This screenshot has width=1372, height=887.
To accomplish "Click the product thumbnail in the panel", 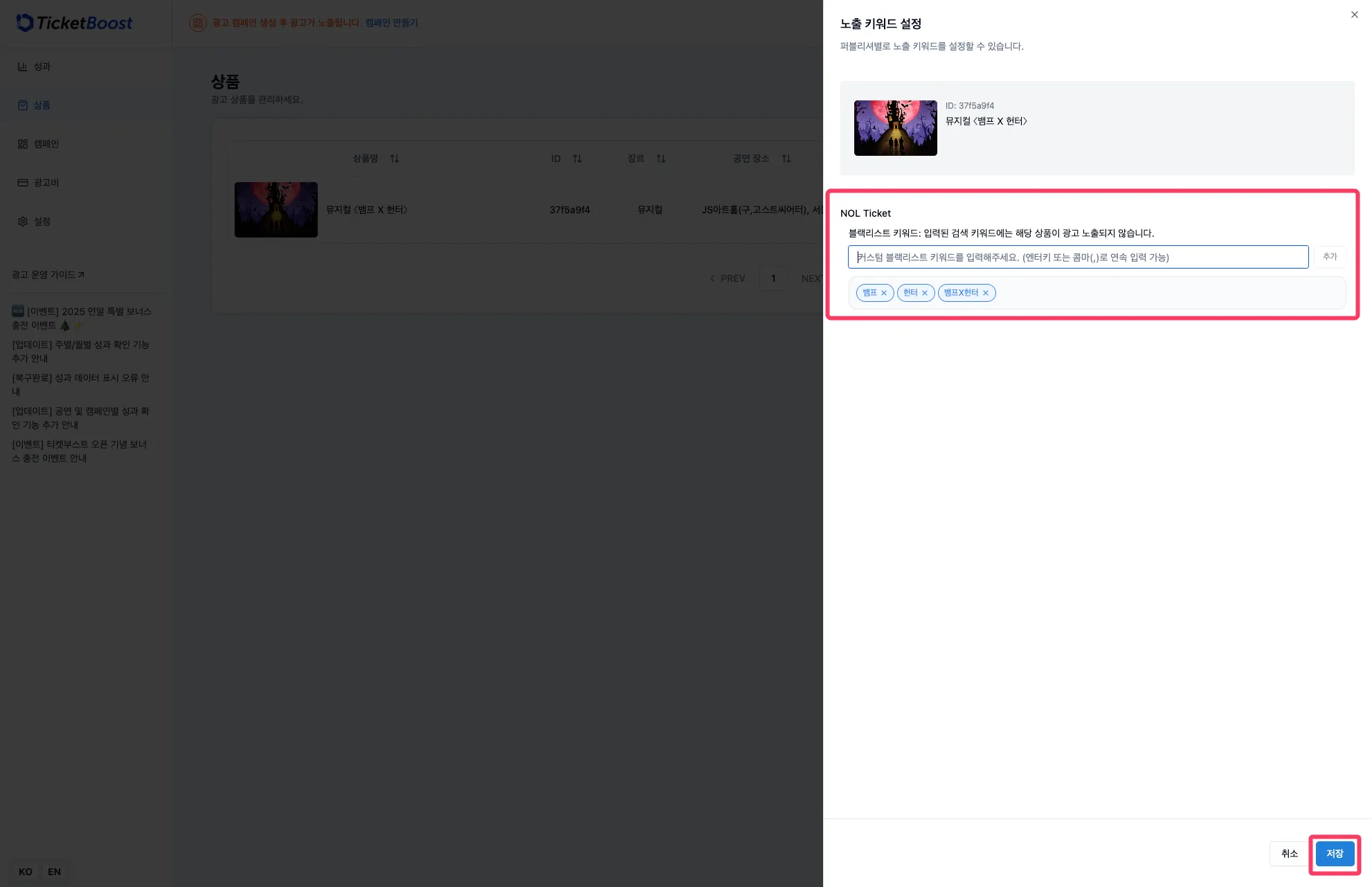I will tap(895, 128).
